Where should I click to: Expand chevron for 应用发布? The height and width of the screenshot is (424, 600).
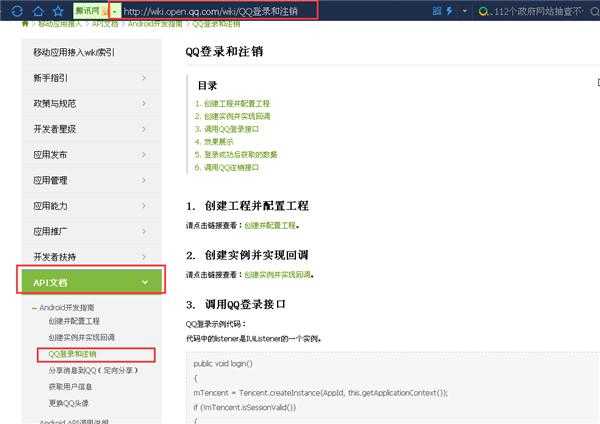tap(144, 155)
